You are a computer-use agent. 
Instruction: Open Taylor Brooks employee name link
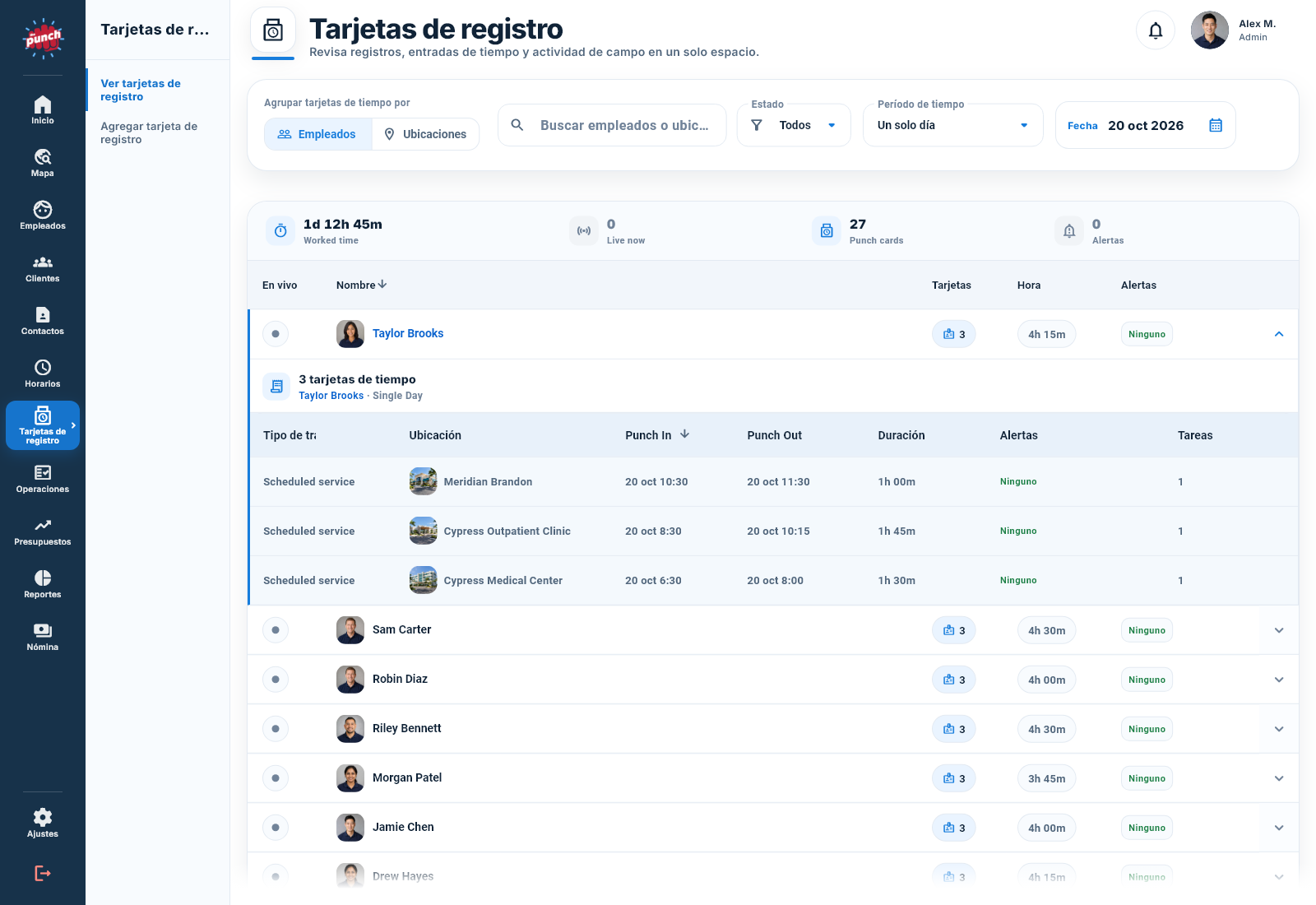(x=408, y=333)
